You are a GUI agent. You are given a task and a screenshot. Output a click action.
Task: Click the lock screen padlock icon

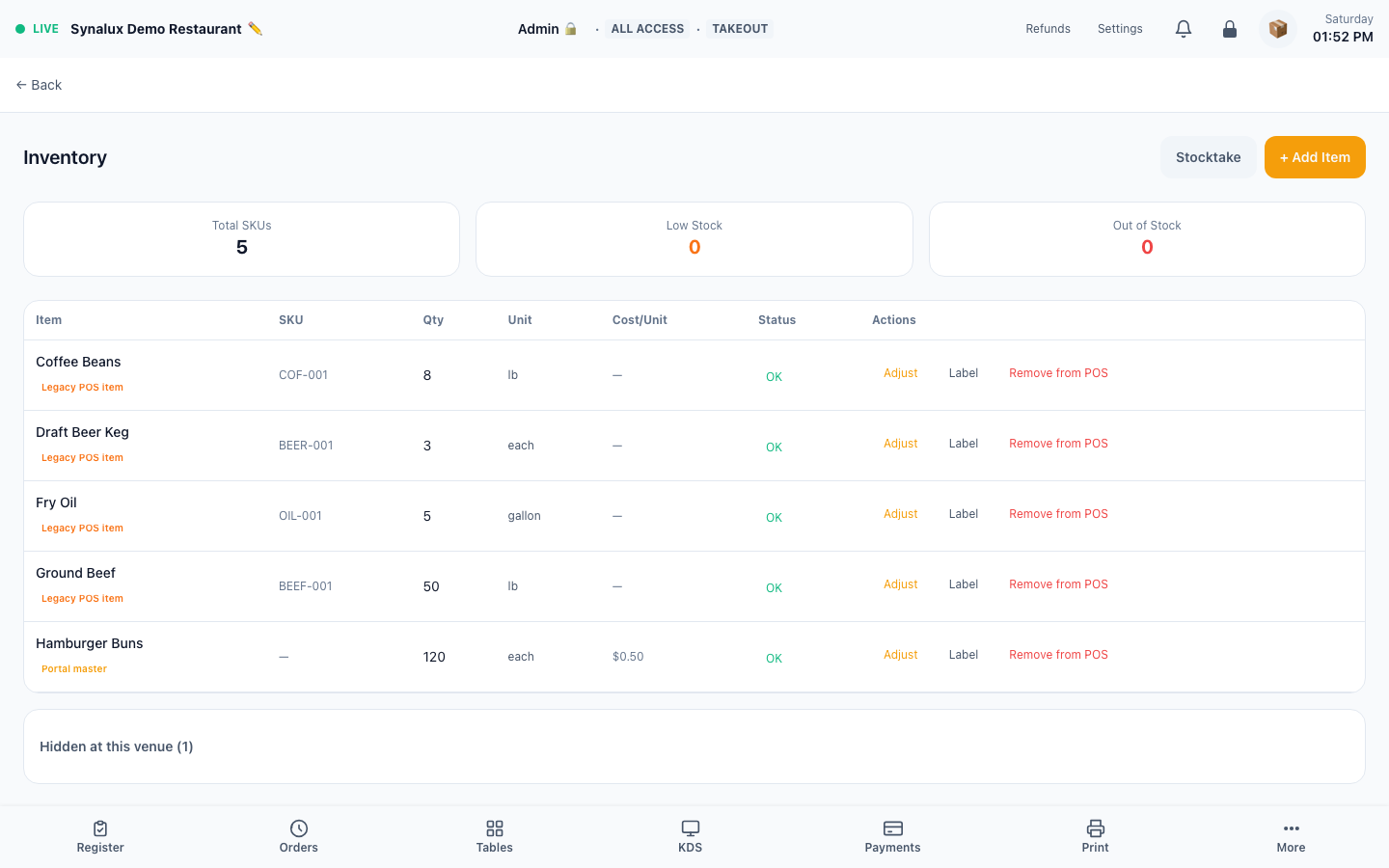pyautogui.click(x=1230, y=29)
